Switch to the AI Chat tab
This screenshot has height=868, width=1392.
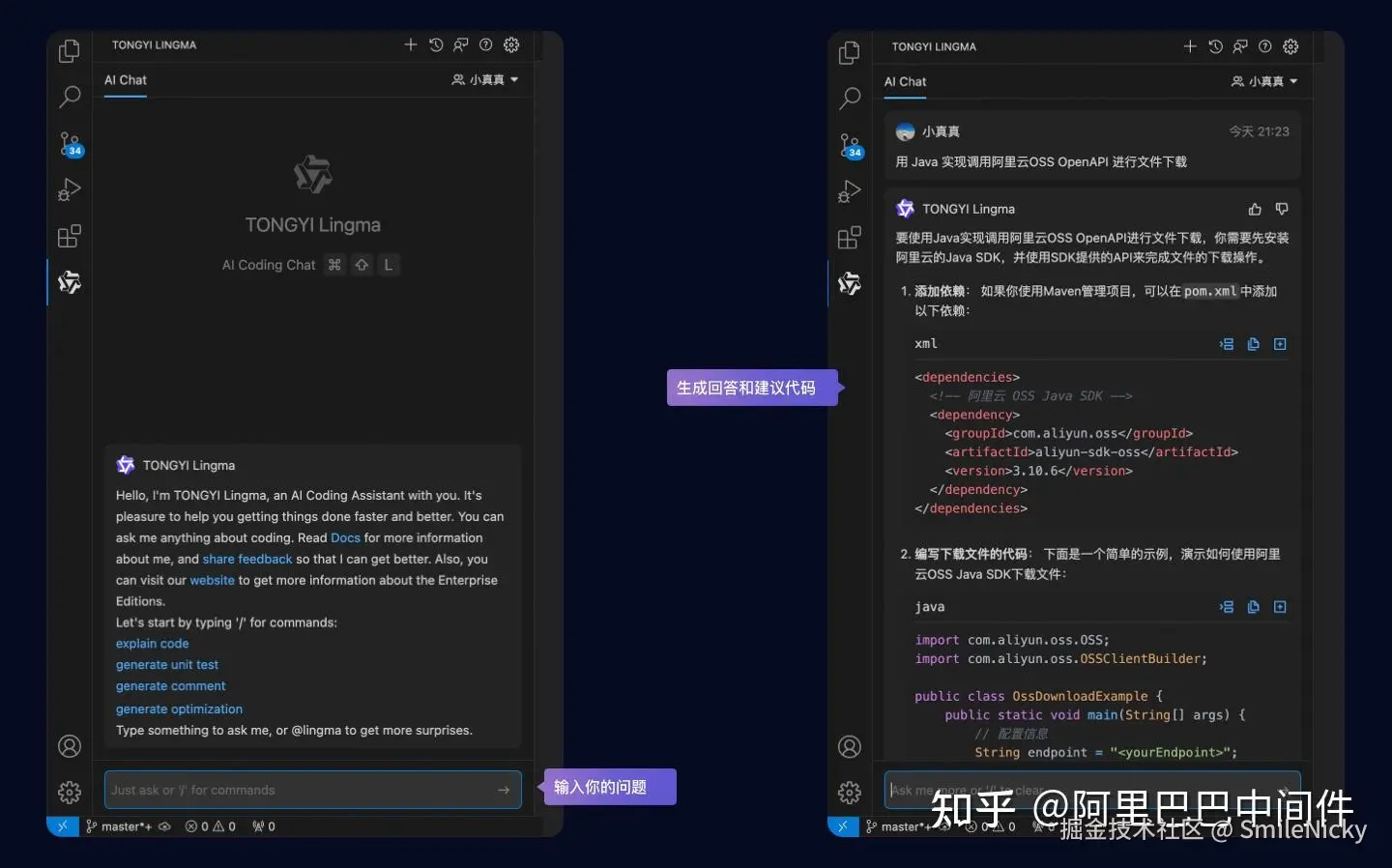[x=125, y=80]
